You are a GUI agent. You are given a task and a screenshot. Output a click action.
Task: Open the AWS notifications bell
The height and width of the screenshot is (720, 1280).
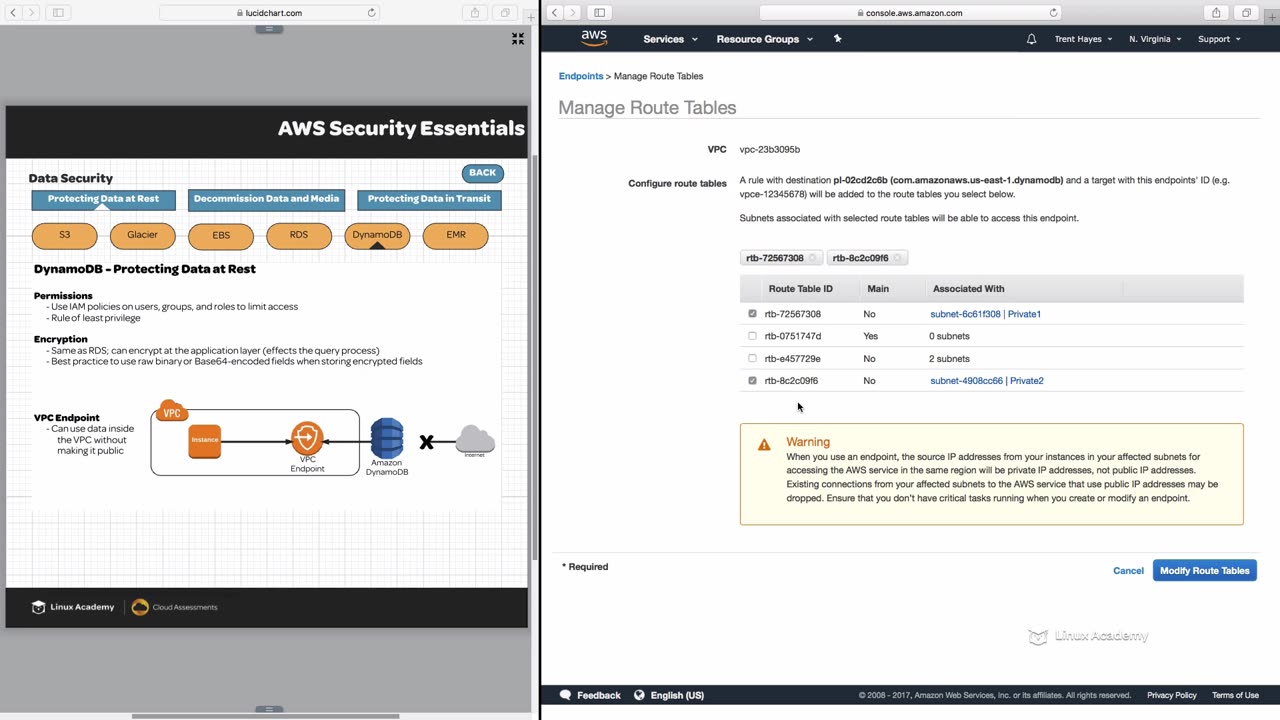(1031, 39)
